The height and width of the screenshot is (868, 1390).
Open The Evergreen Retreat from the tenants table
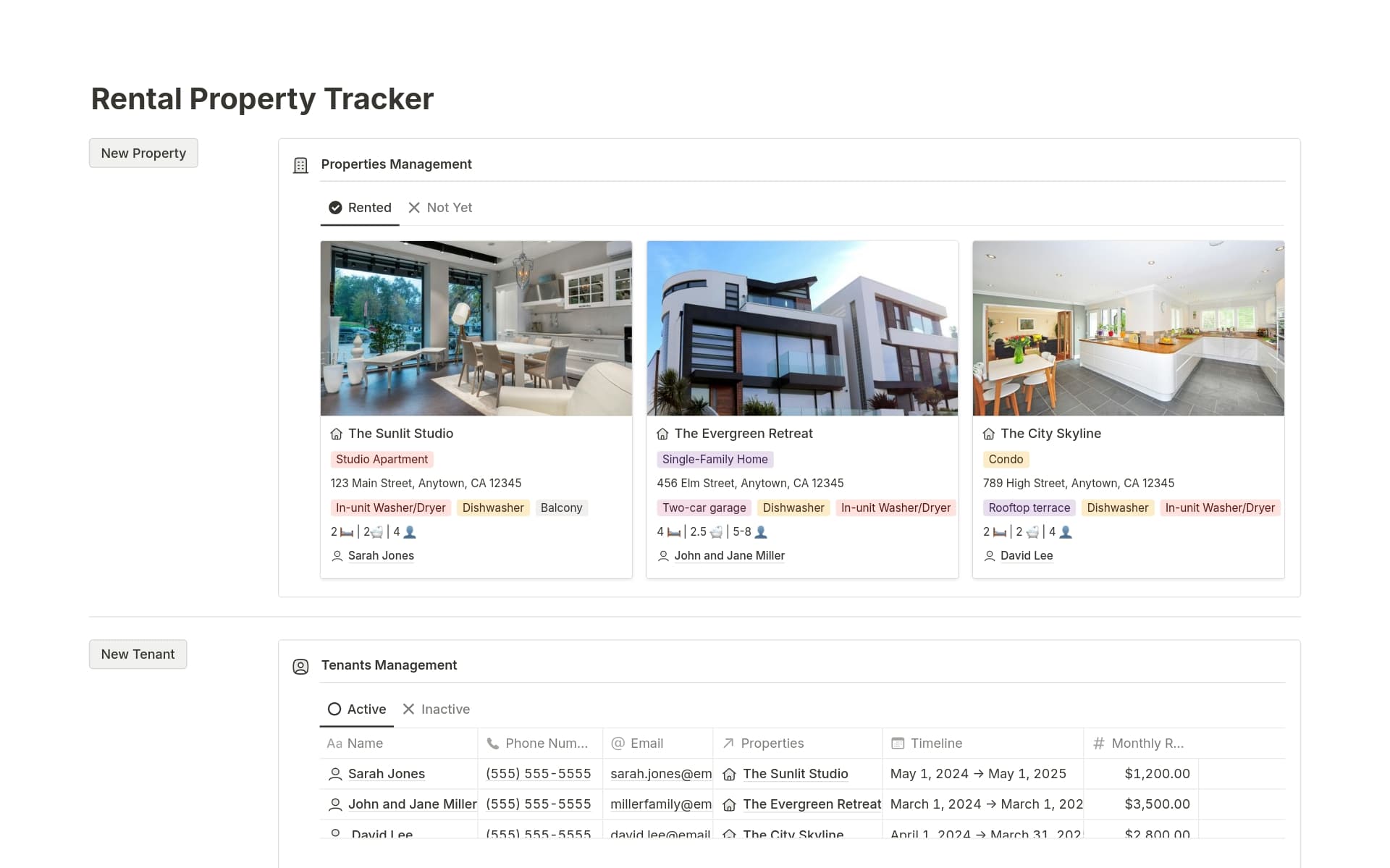point(812,804)
